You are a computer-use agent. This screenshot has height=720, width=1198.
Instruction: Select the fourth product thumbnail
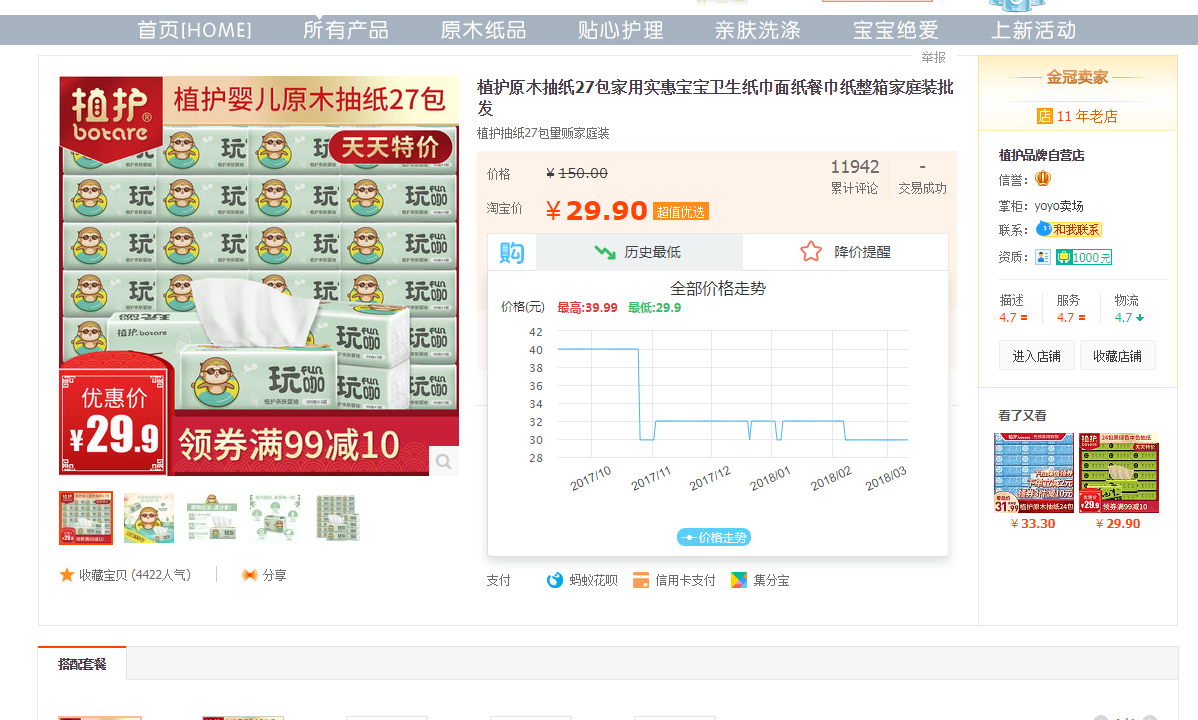pos(274,518)
